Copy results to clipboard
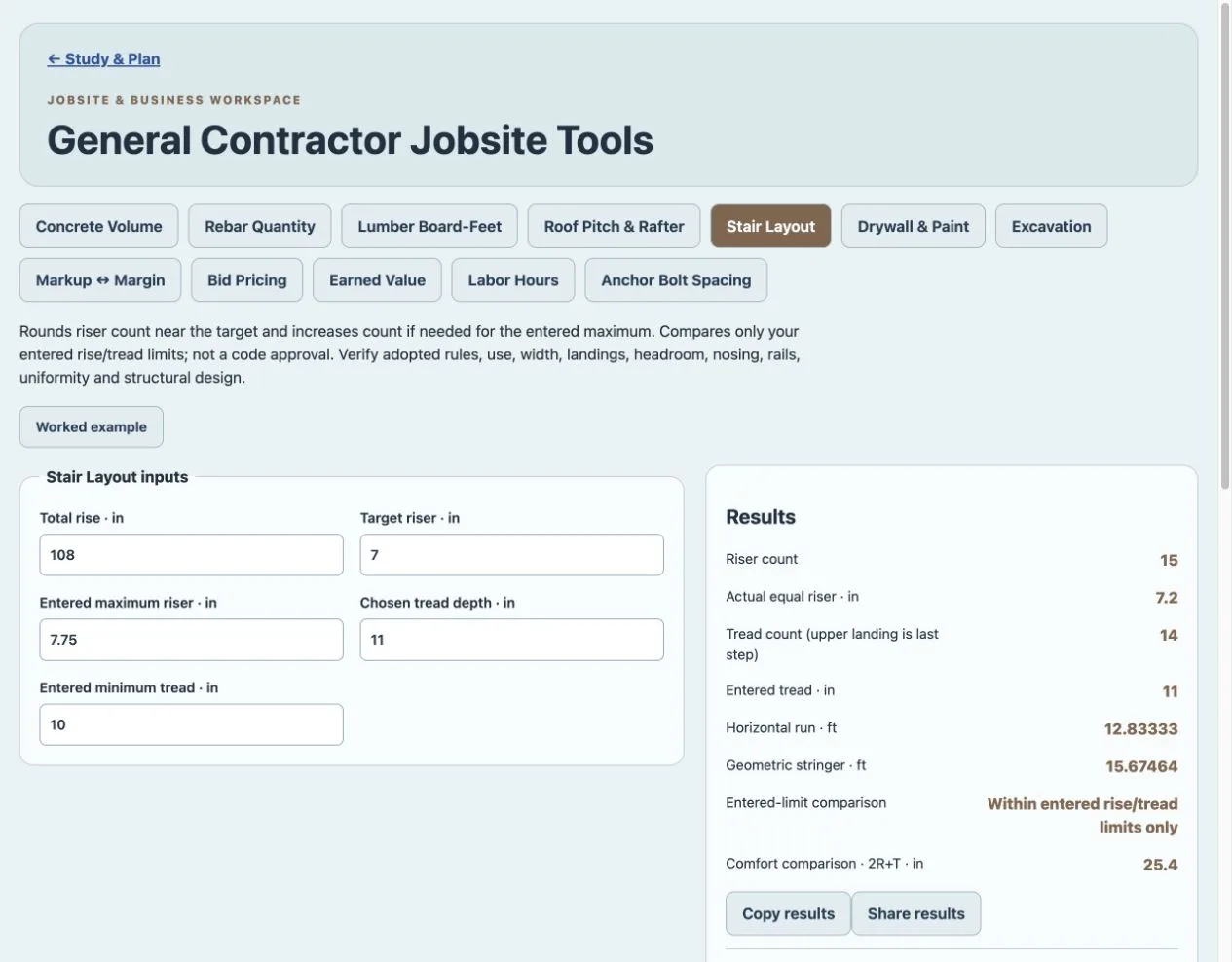1232x962 pixels. (788, 913)
